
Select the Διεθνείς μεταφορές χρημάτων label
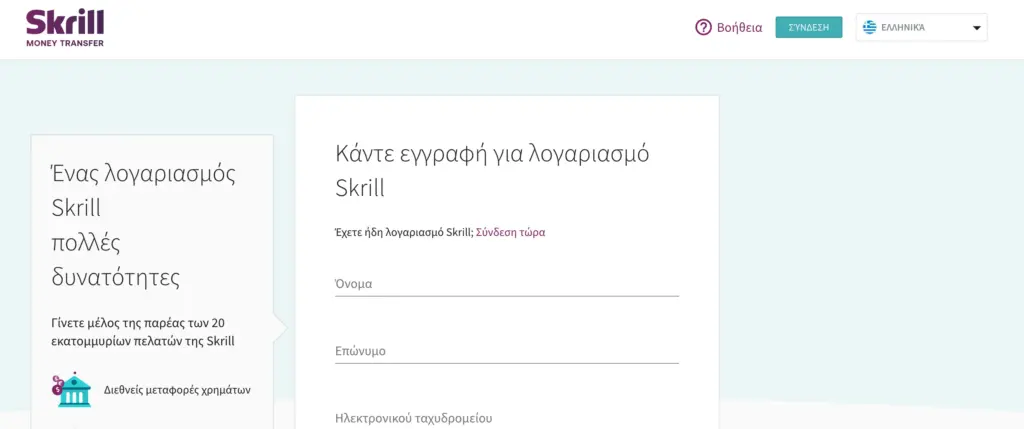pyautogui.click(x=177, y=390)
